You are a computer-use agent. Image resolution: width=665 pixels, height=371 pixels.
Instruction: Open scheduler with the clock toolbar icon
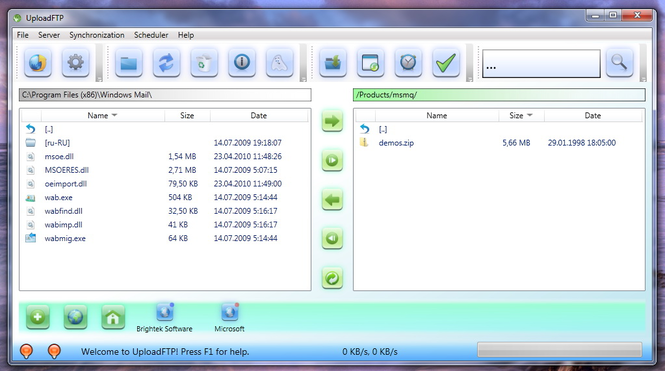tap(408, 63)
